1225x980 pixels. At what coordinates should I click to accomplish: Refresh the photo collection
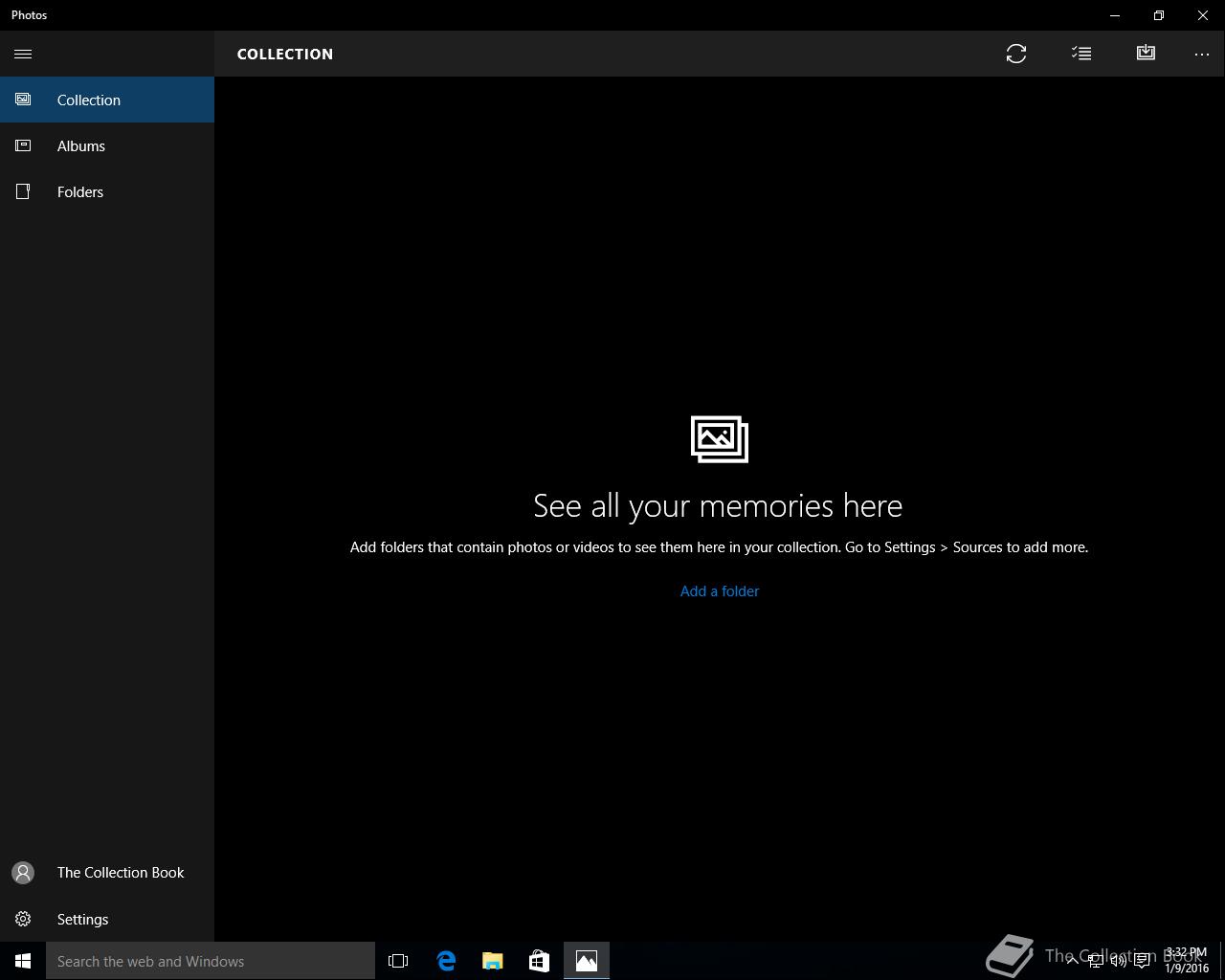click(1016, 54)
